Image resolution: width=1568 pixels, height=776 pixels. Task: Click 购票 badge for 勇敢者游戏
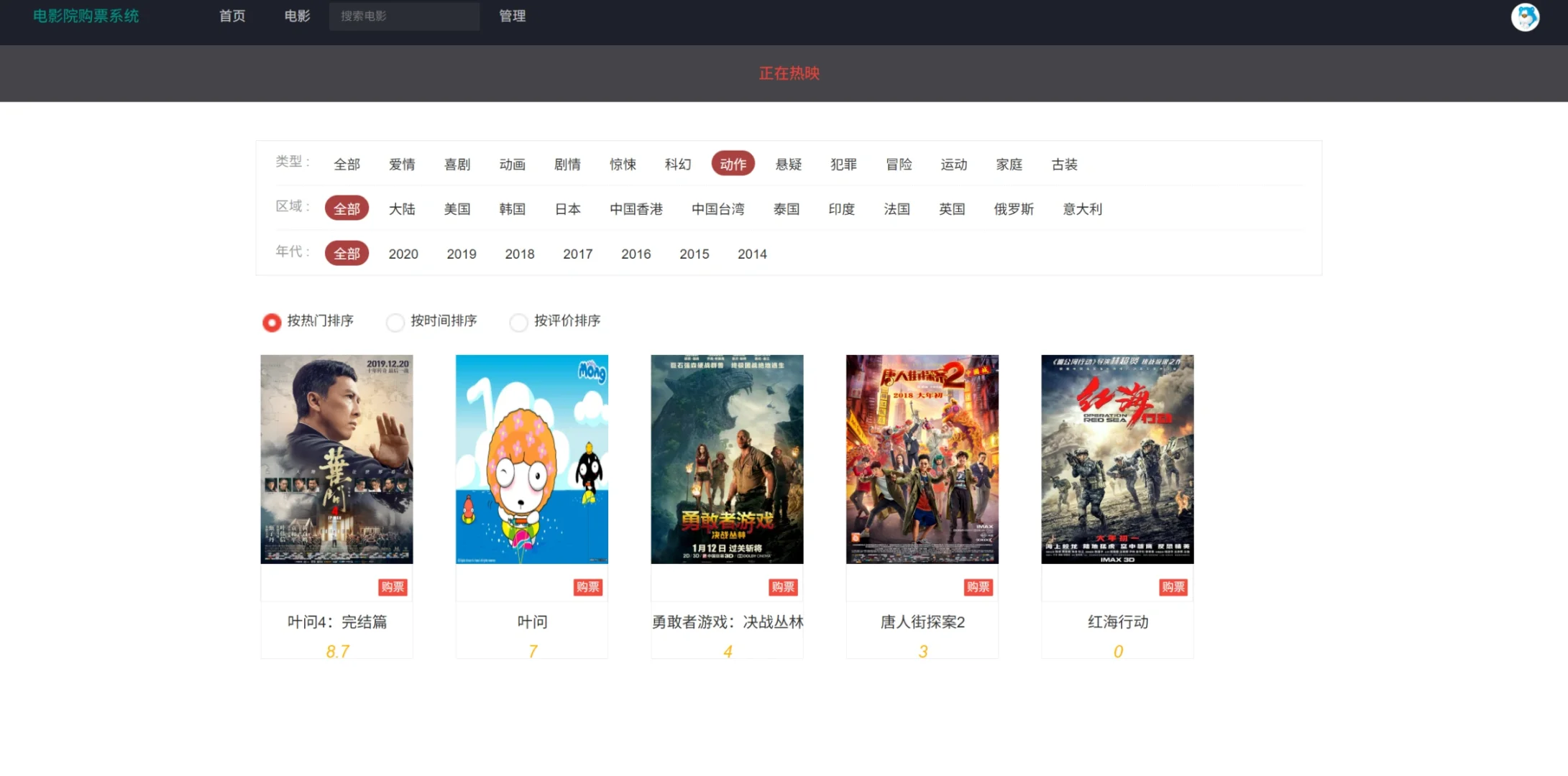tap(783, 587)
